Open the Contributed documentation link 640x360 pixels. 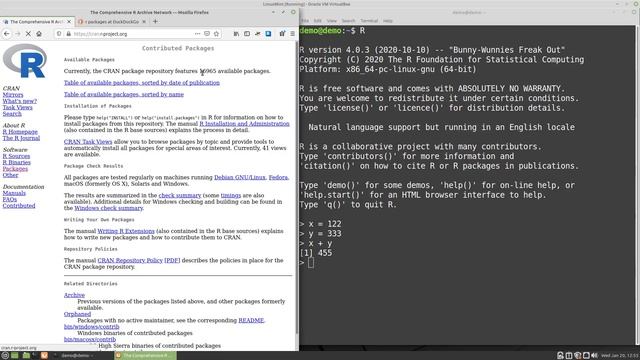pos(19,206)
